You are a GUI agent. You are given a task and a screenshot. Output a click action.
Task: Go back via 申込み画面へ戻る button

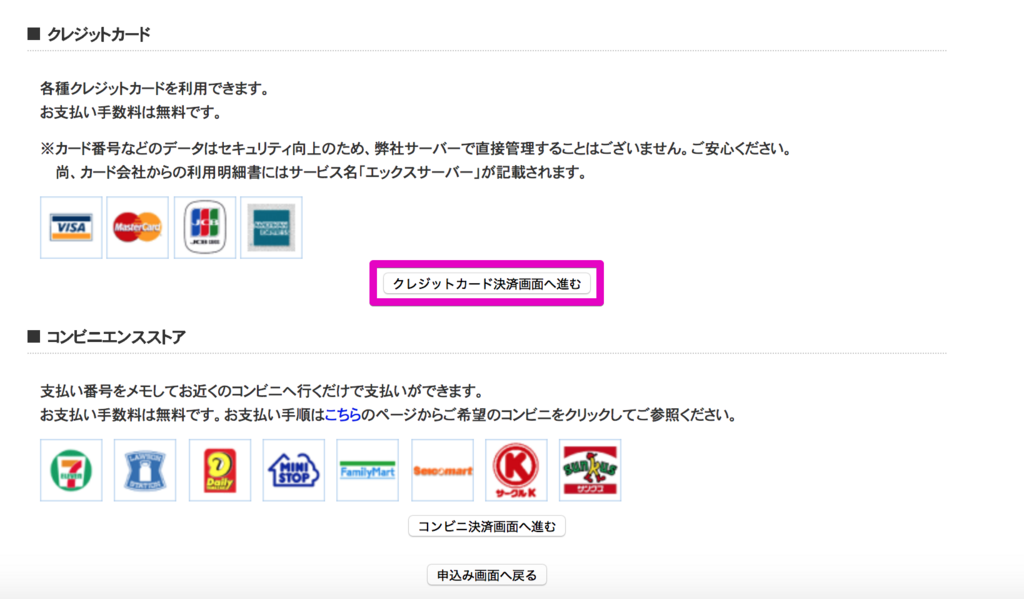[x=487, y=575]
